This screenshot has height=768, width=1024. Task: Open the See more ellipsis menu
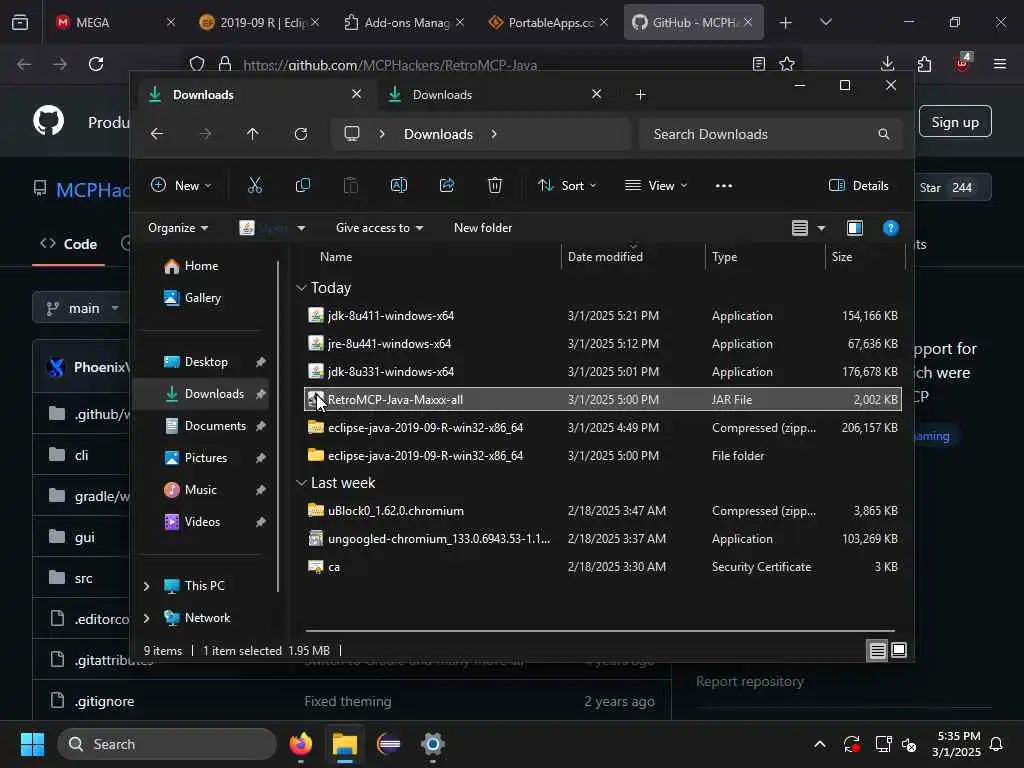click(x=724, y=185)
